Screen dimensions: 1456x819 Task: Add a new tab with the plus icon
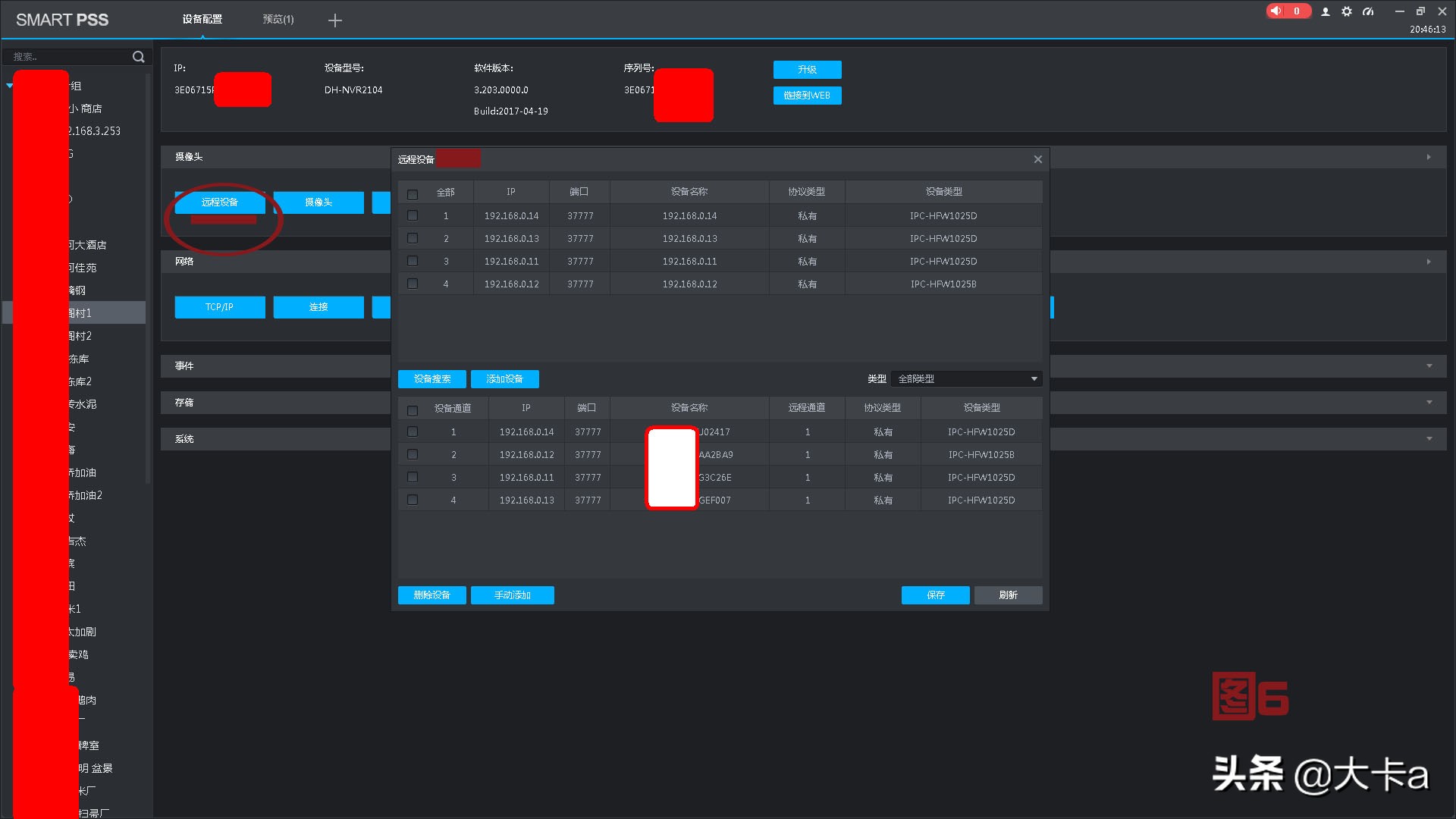[x=334, y=20]
